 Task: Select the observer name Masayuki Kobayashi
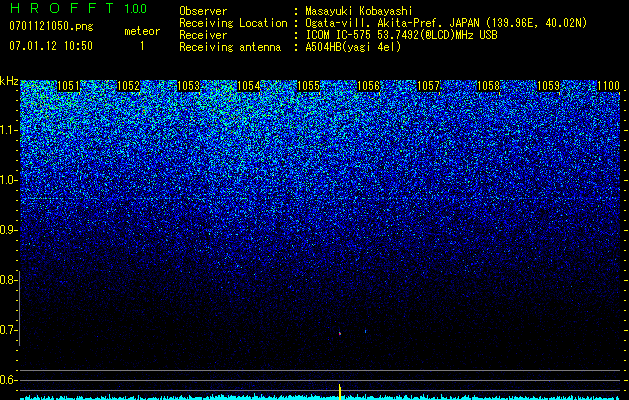coord(359,11)
